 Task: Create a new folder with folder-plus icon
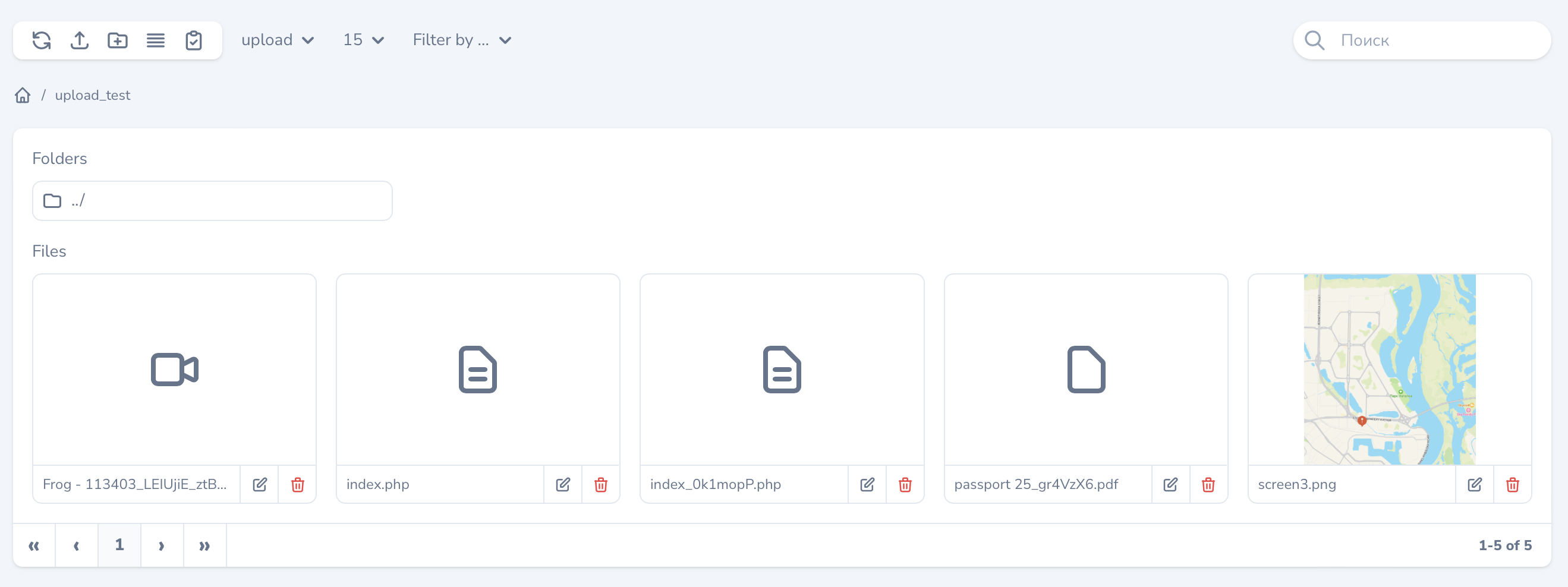coord(118,40)
